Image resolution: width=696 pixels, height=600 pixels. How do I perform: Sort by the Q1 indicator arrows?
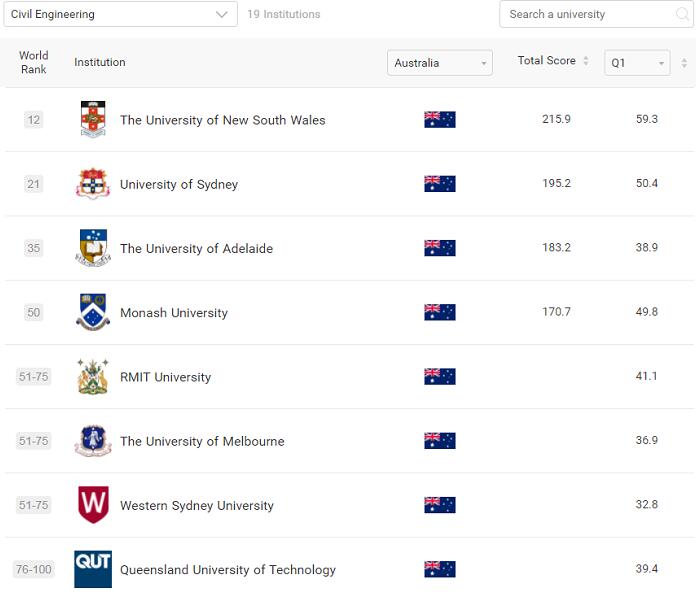click(684, 63)
